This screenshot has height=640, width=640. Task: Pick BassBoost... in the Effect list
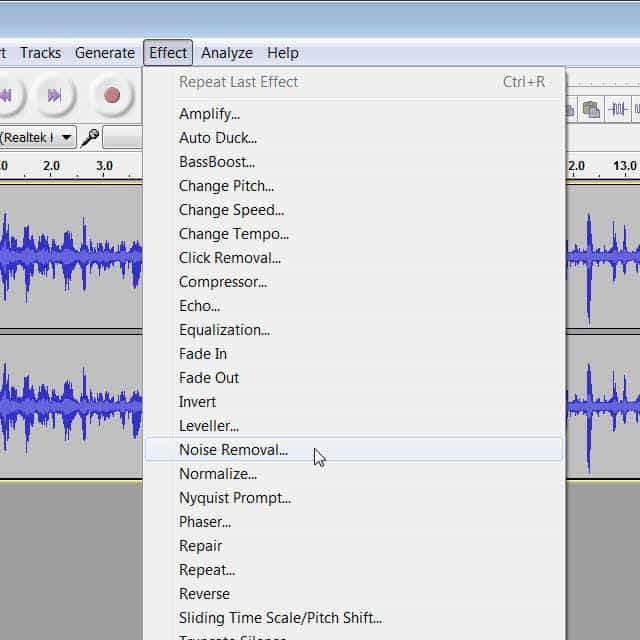(x=353, y=162)
